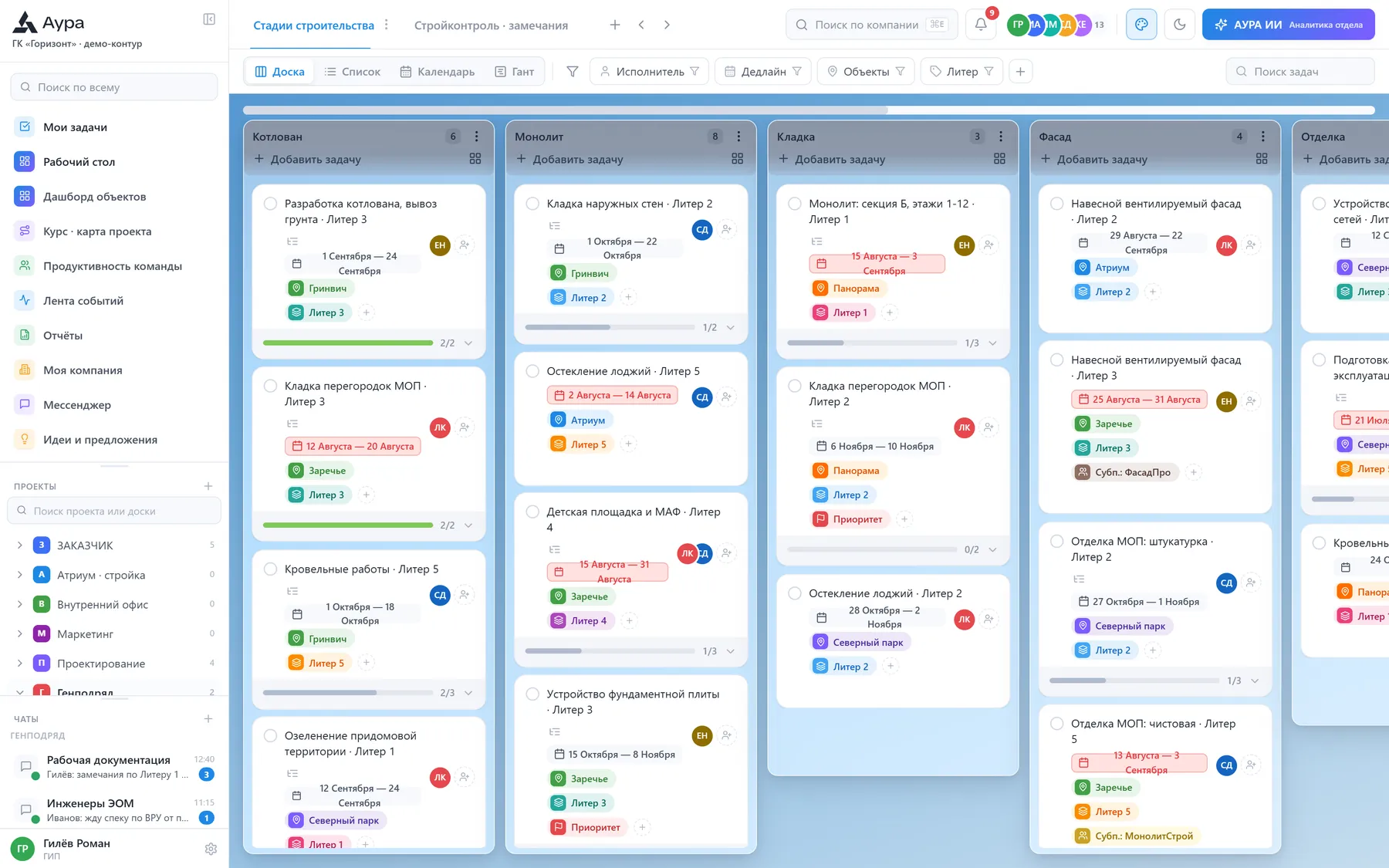Expand subtasks of Кладка наружных стен card
Image resolution: width=1389 pixels, height=868 pixels.
tap(730, 328)
